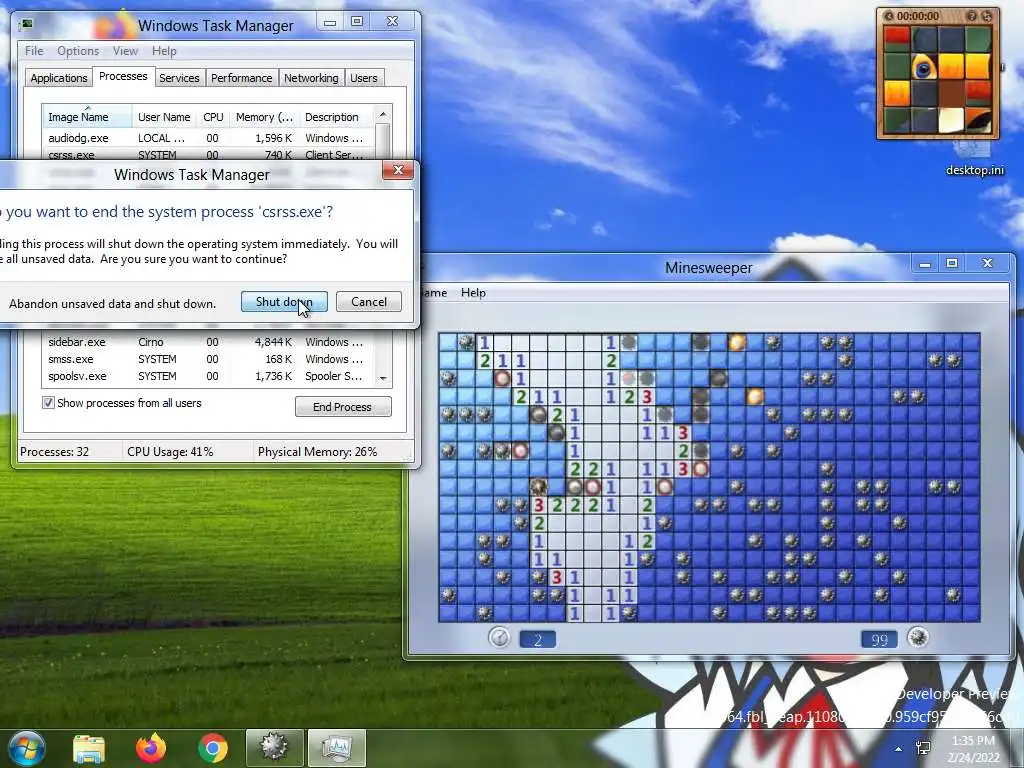Click the white tile in the puzzle gadget
The width and height of the screenshot is (1024, 768).
(951, 119)
